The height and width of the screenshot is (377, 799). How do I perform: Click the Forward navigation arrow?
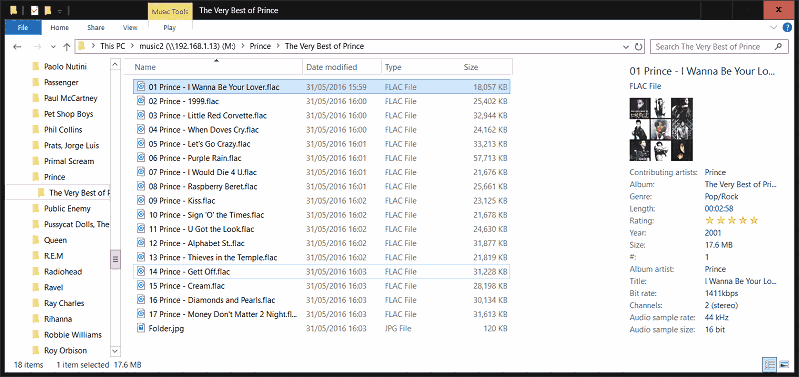coord(37,46)
